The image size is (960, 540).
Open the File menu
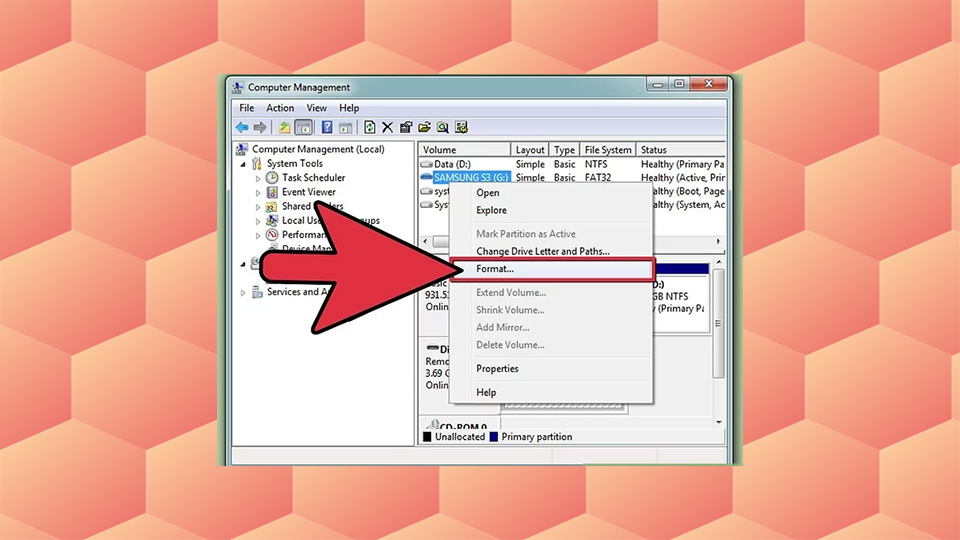tap(247, 108)
